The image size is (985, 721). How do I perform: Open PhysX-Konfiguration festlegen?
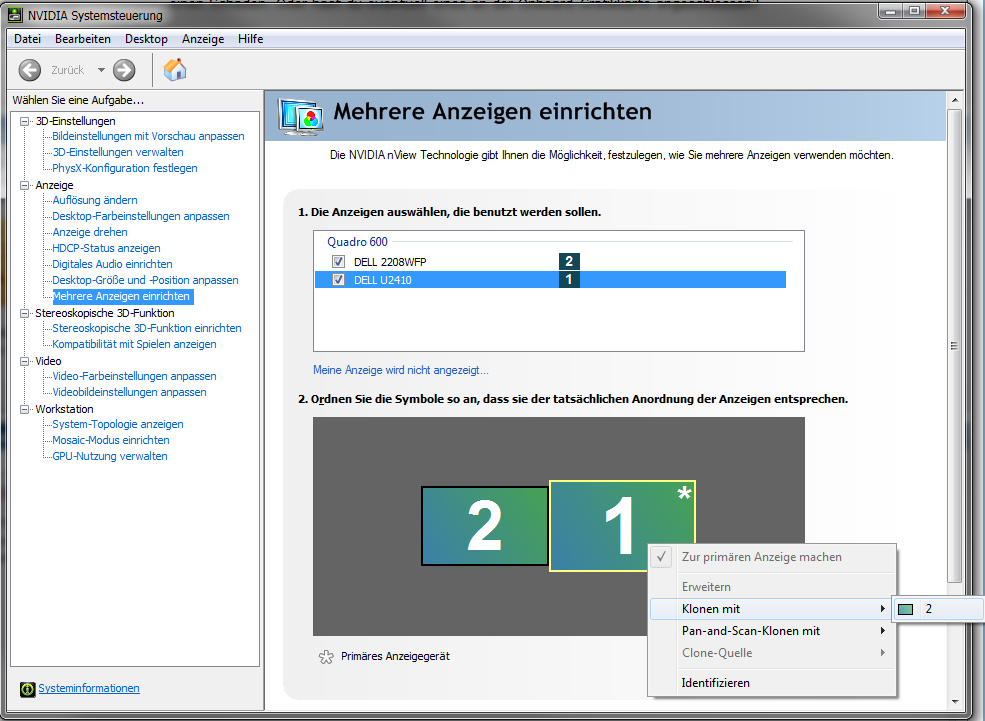(125, 168)
